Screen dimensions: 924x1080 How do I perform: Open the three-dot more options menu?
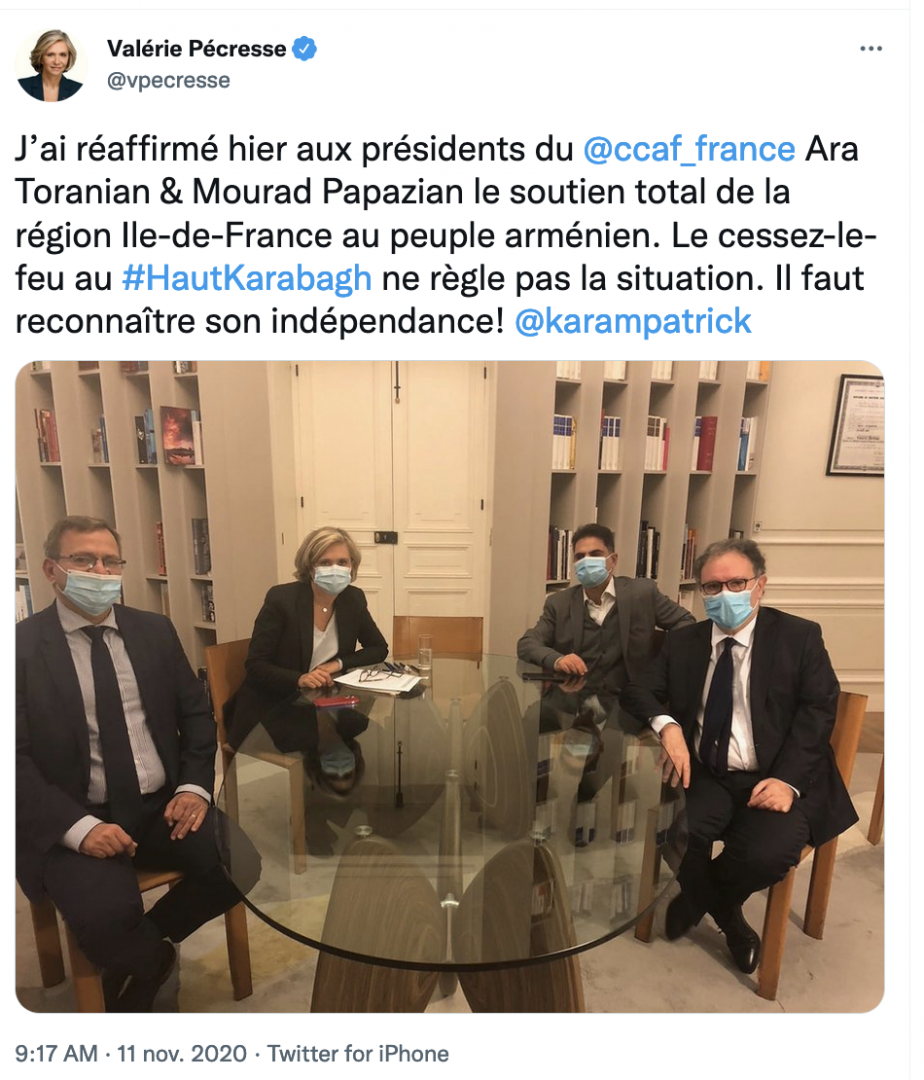[870, 49]
